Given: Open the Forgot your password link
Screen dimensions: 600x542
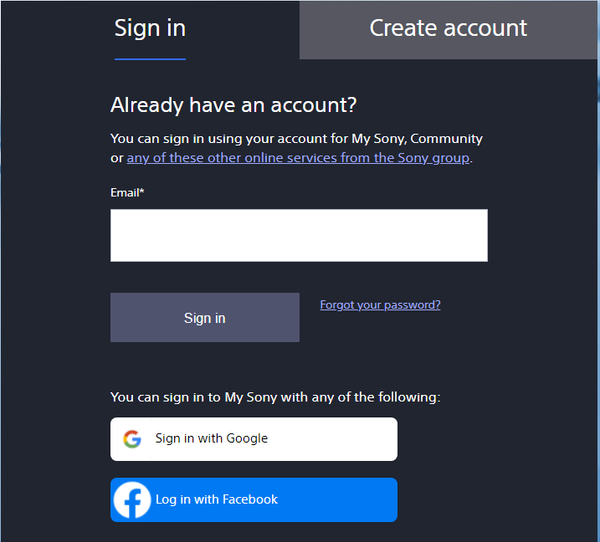Looking at the screenshot, I should [x=380, y=305].
